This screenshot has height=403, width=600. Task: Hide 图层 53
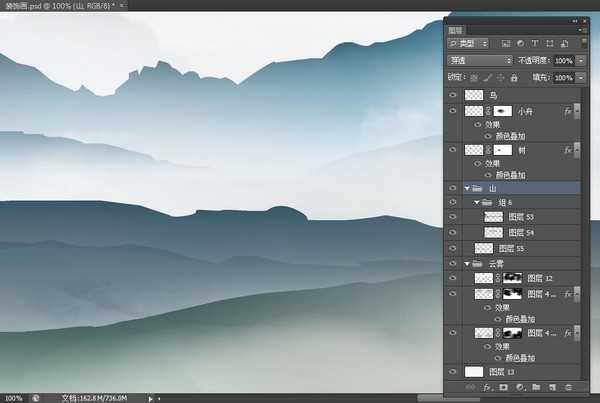pyautogui.click(x=453, y=217)
